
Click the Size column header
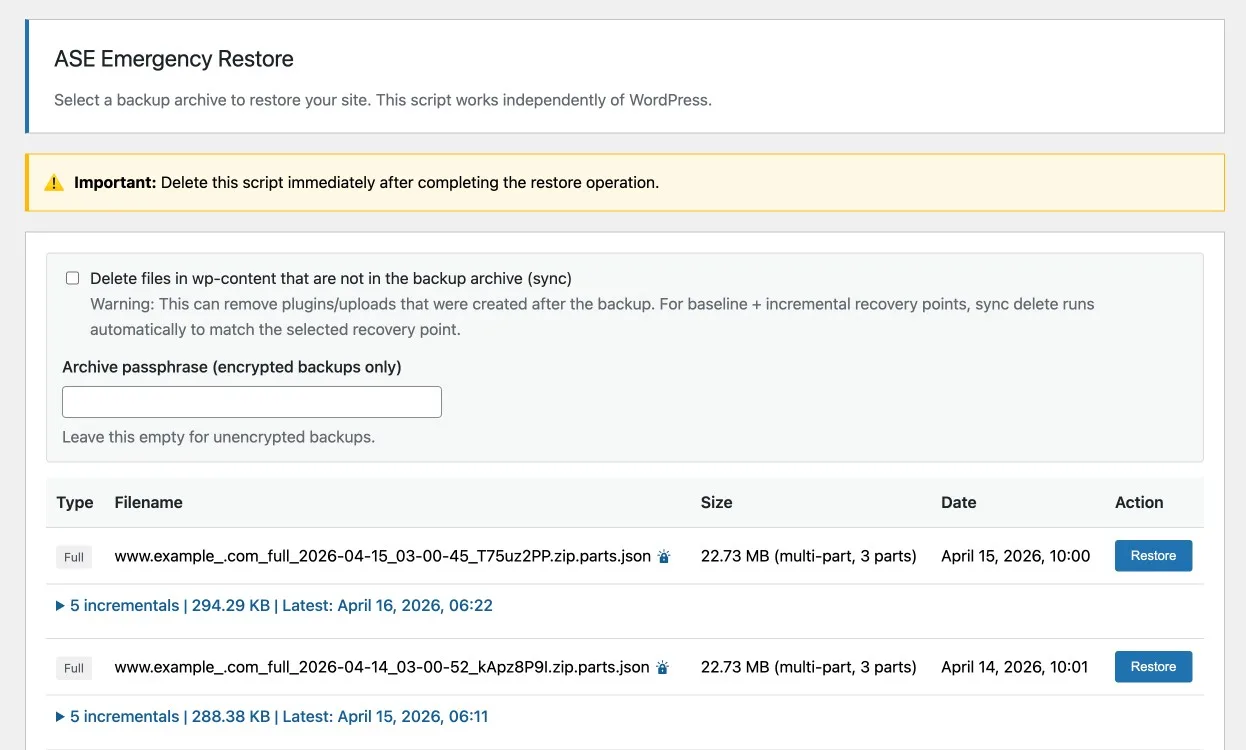(x=716, y=502)
